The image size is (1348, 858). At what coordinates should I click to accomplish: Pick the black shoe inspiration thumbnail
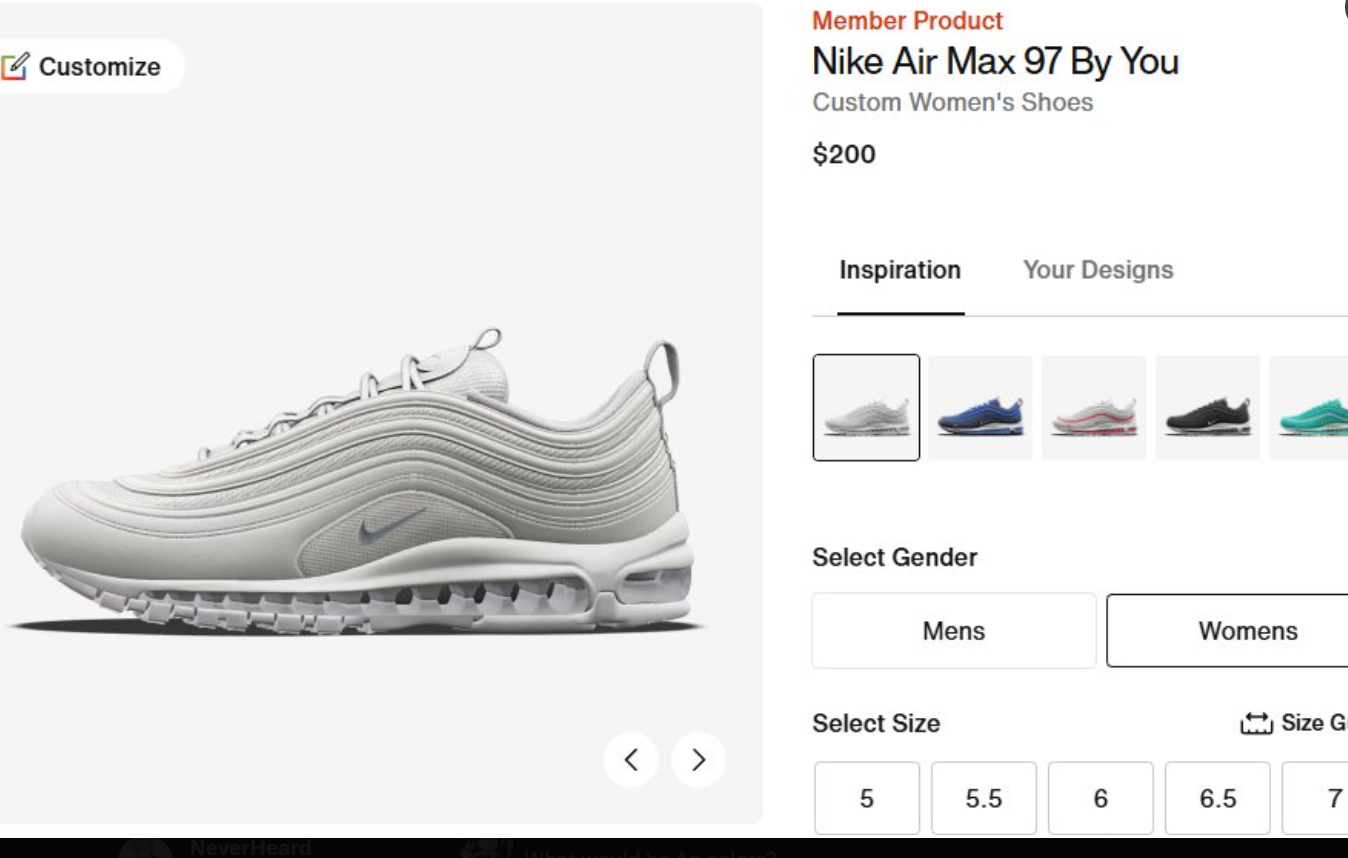(1208, 407)
